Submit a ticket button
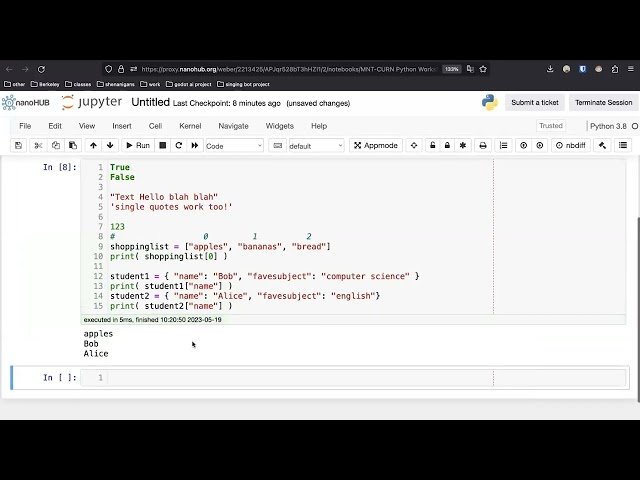The width and height of the screenshot is (640, 480). [x=535, y=102]
